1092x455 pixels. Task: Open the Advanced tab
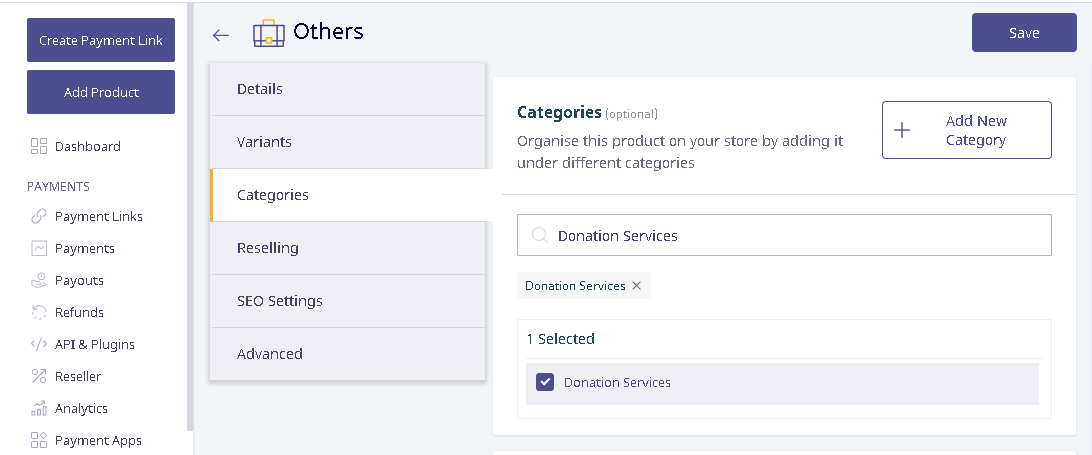pos(348,354)
